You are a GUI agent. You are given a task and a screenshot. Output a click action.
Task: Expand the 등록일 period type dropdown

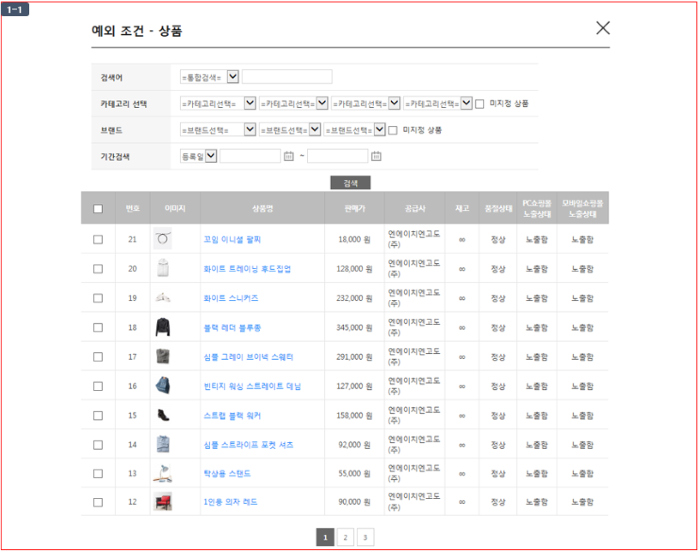click(211, 156)
